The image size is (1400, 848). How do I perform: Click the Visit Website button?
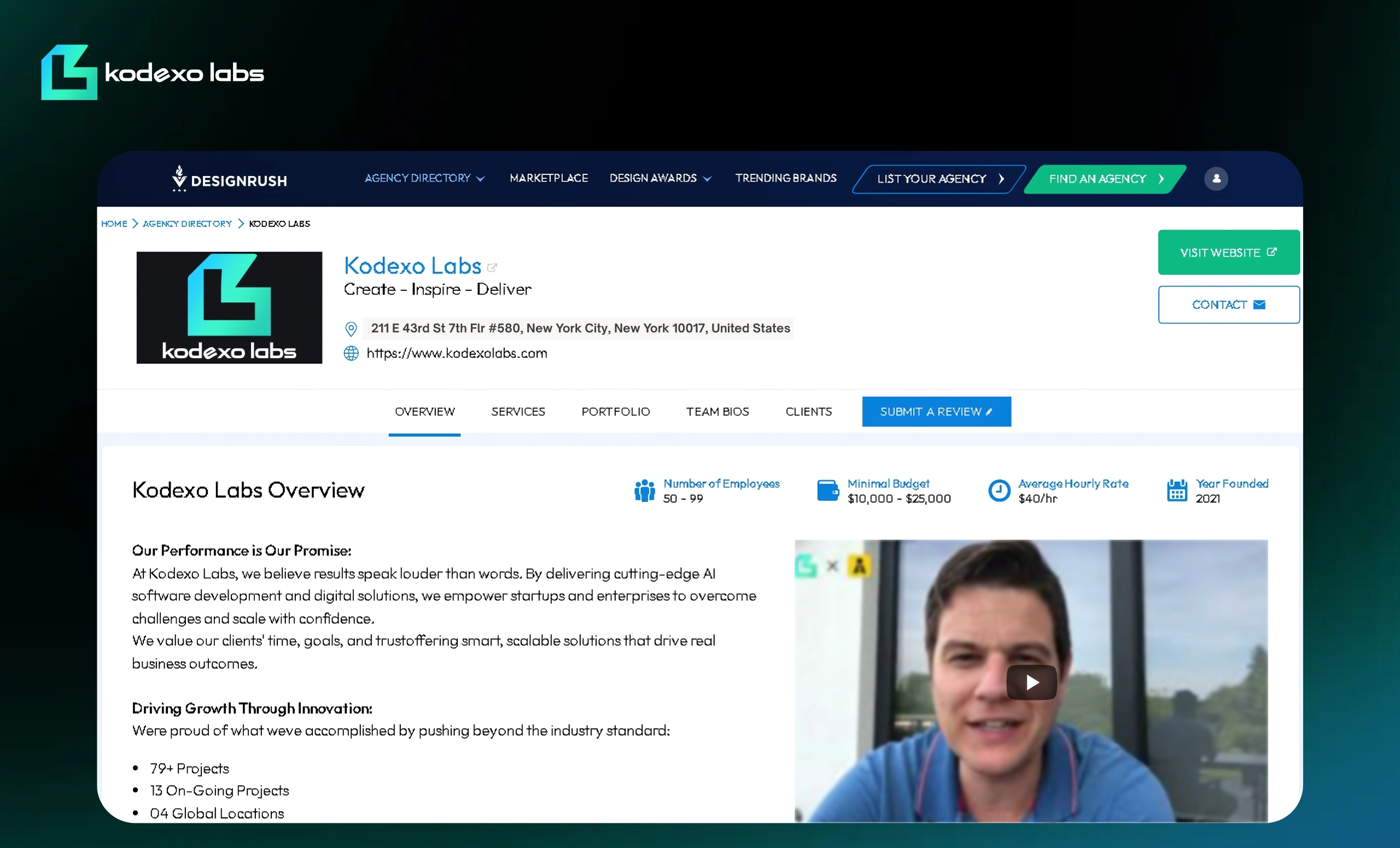[1228, 252]
